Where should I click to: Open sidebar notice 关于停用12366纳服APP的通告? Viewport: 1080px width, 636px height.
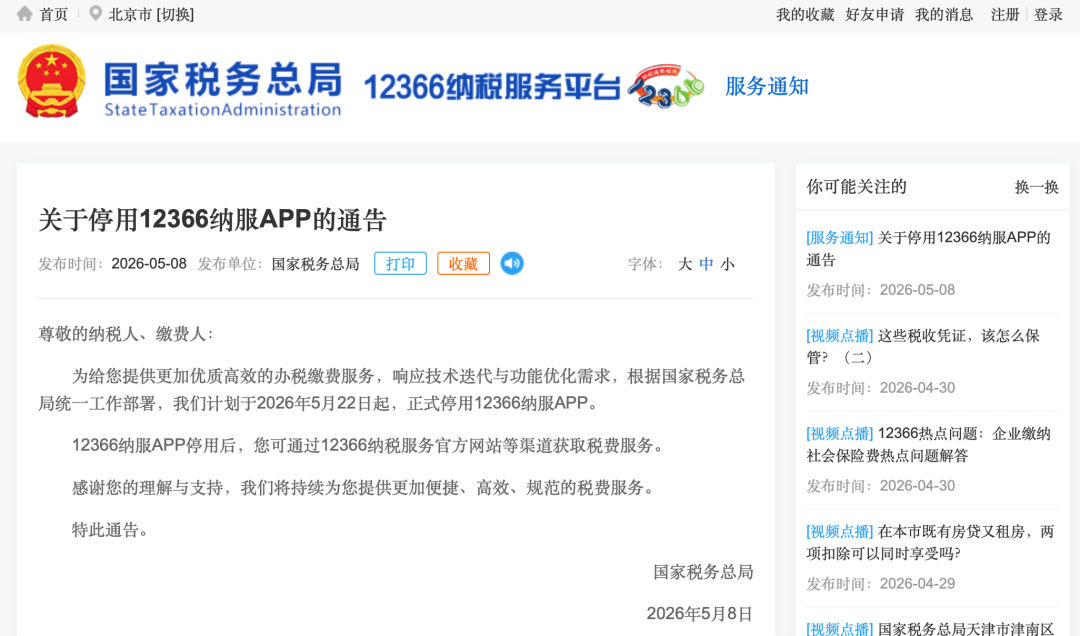[x=928, y=249]
